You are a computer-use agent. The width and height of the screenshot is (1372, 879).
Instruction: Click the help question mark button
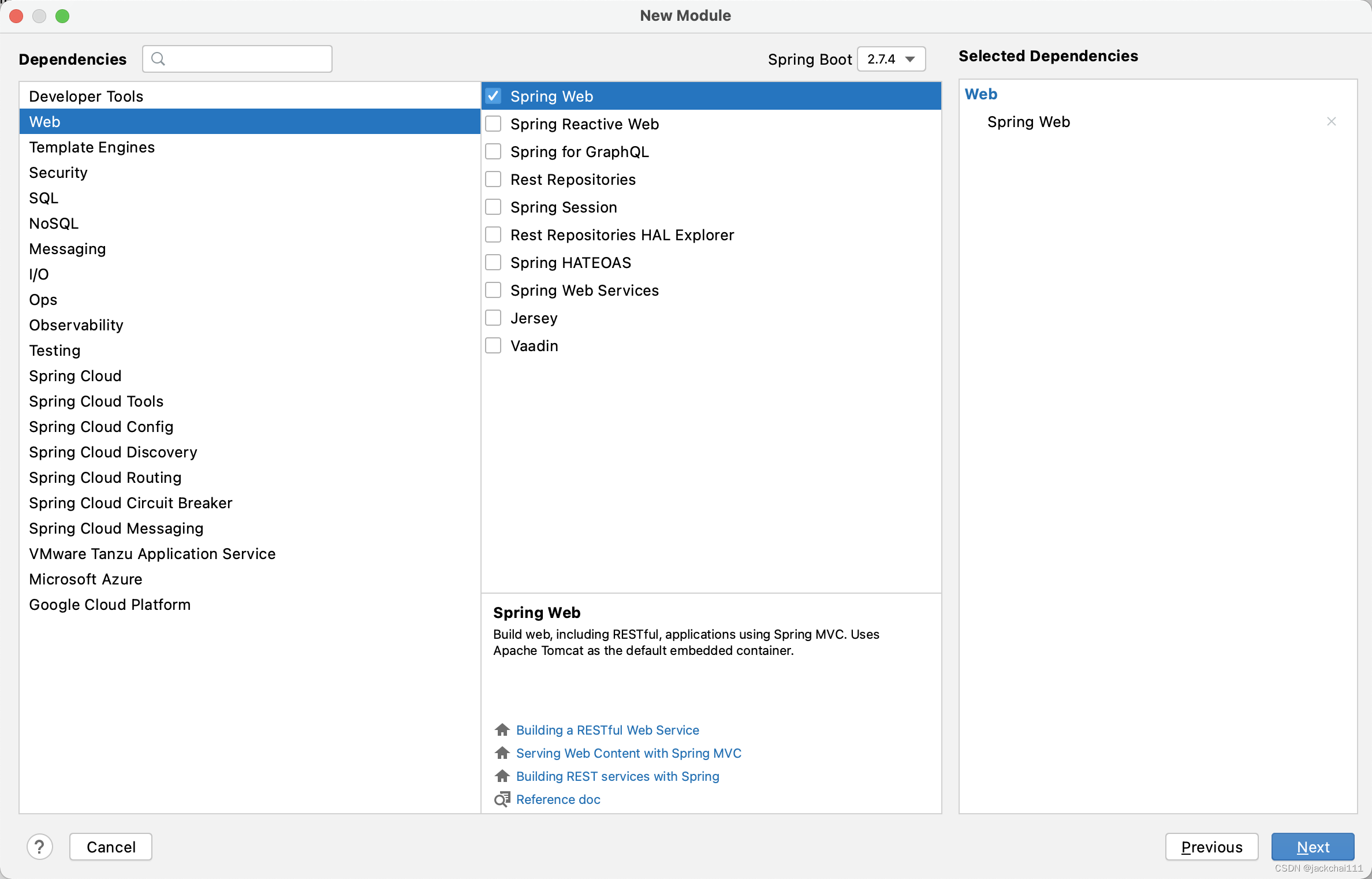click(x=40, y=847)
